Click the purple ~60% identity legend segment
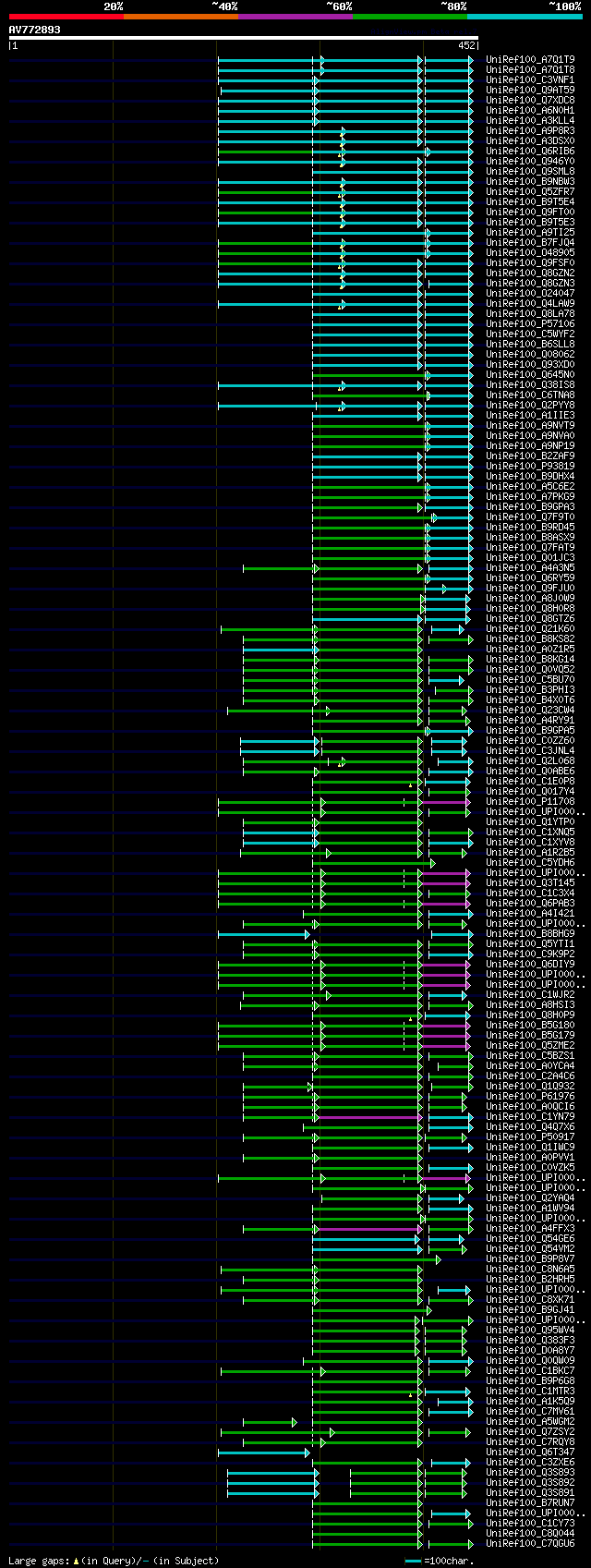The width and height of the screenshot is (591, 1568). point(295,16)
